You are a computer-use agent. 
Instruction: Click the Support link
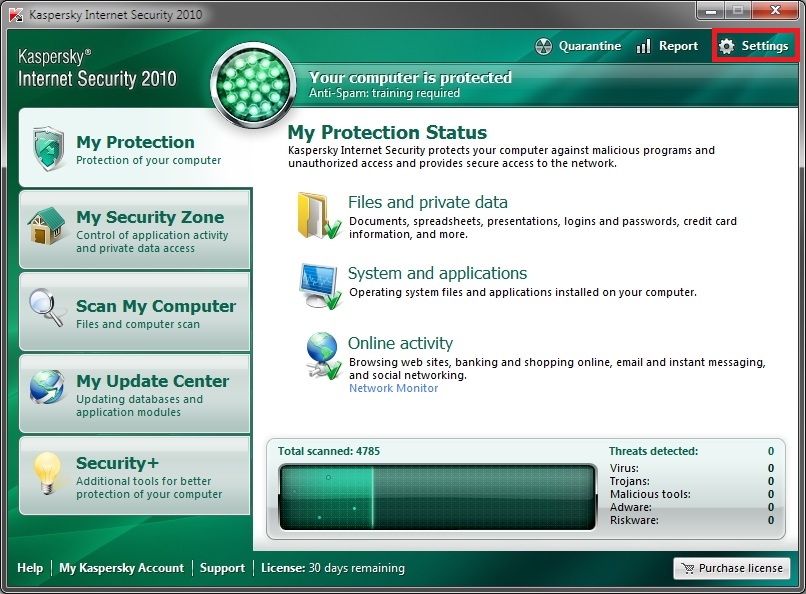coord(222,568)
